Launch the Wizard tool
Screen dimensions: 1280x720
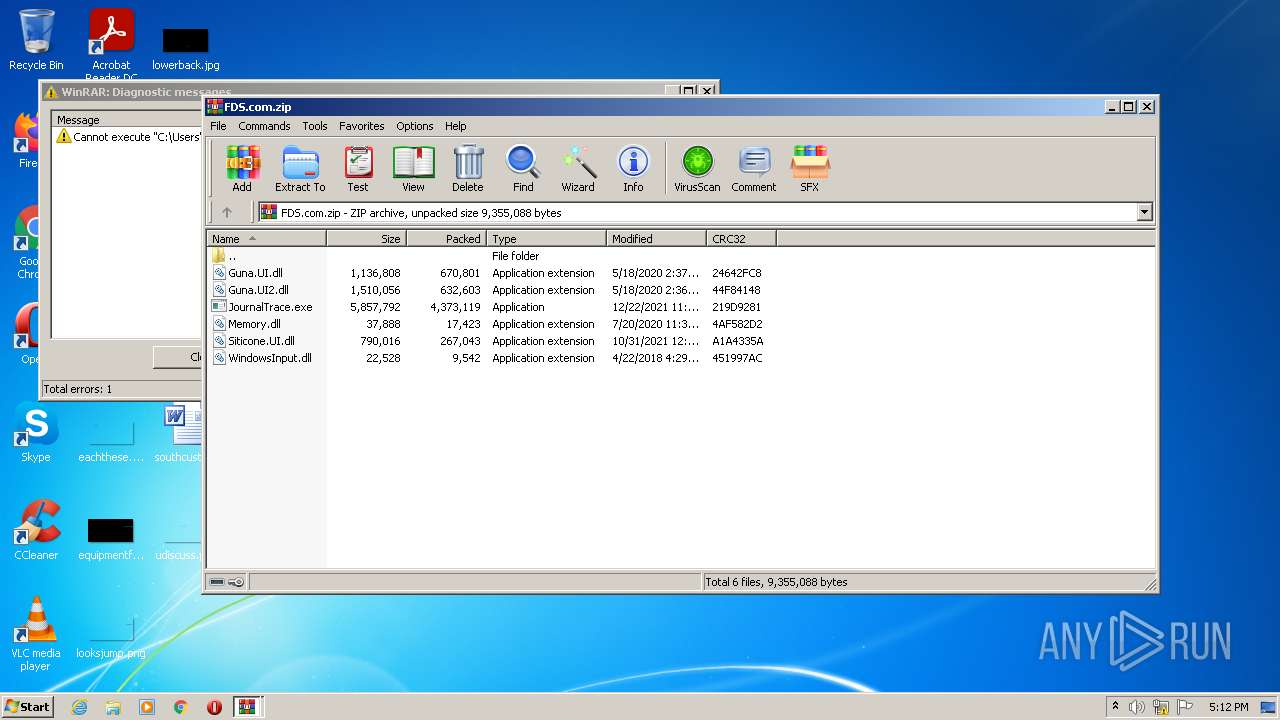tap(578, 168)
